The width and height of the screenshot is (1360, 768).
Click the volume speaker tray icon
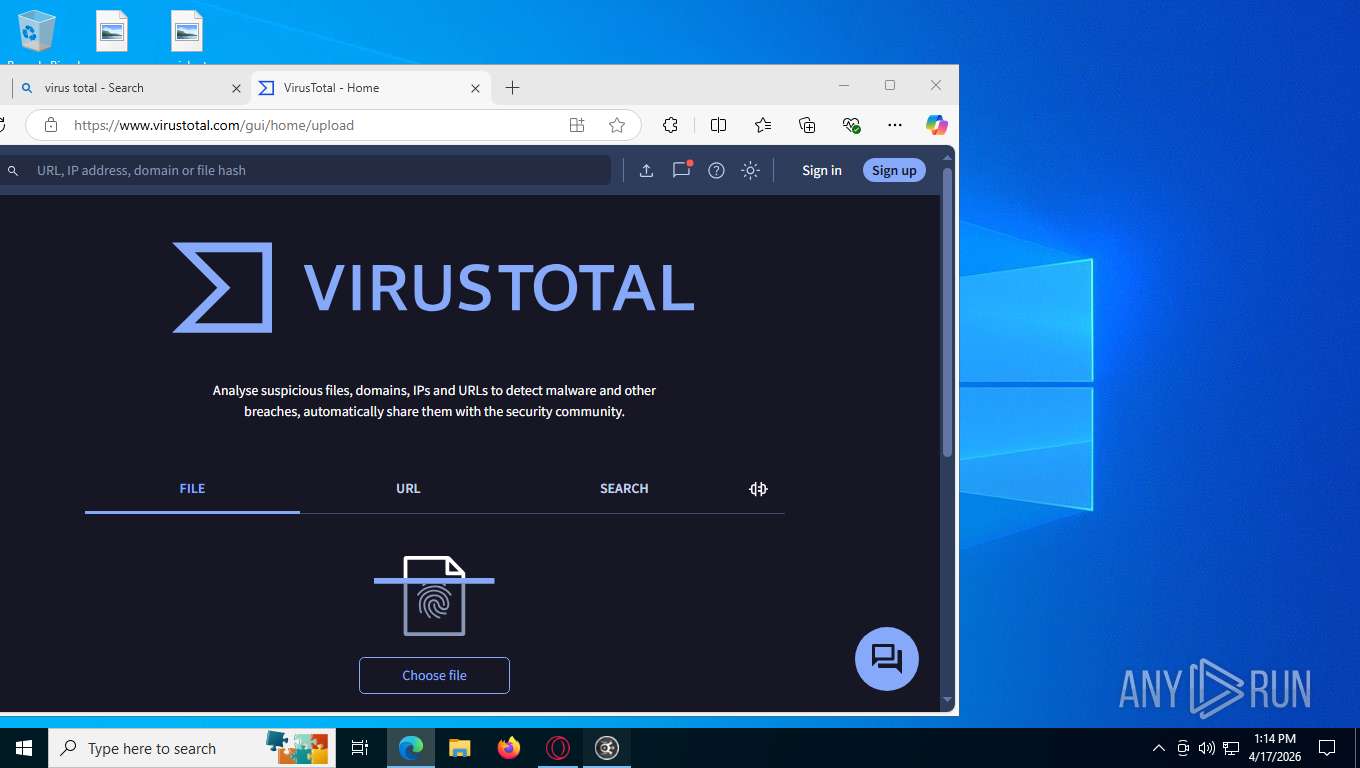coord(1206,748)
